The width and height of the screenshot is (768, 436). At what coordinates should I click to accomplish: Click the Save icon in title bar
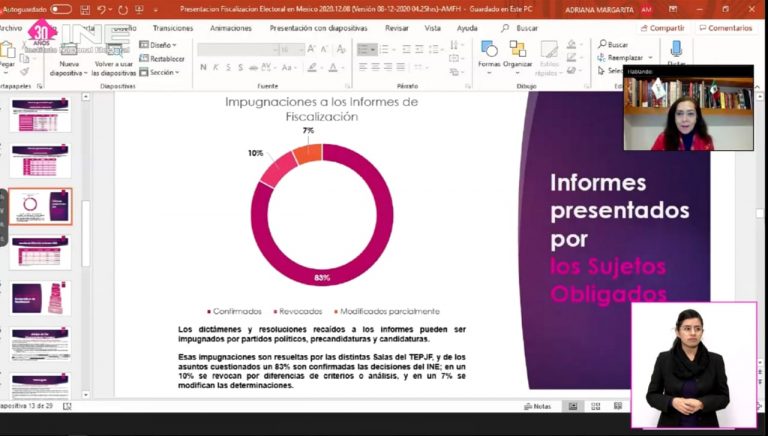coord(85,9)
